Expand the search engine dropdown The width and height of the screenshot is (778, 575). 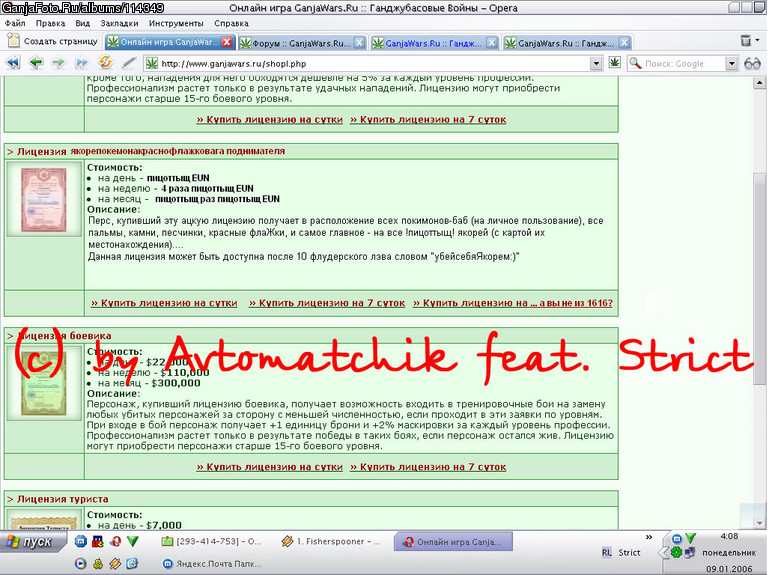[x=731, y=64]
